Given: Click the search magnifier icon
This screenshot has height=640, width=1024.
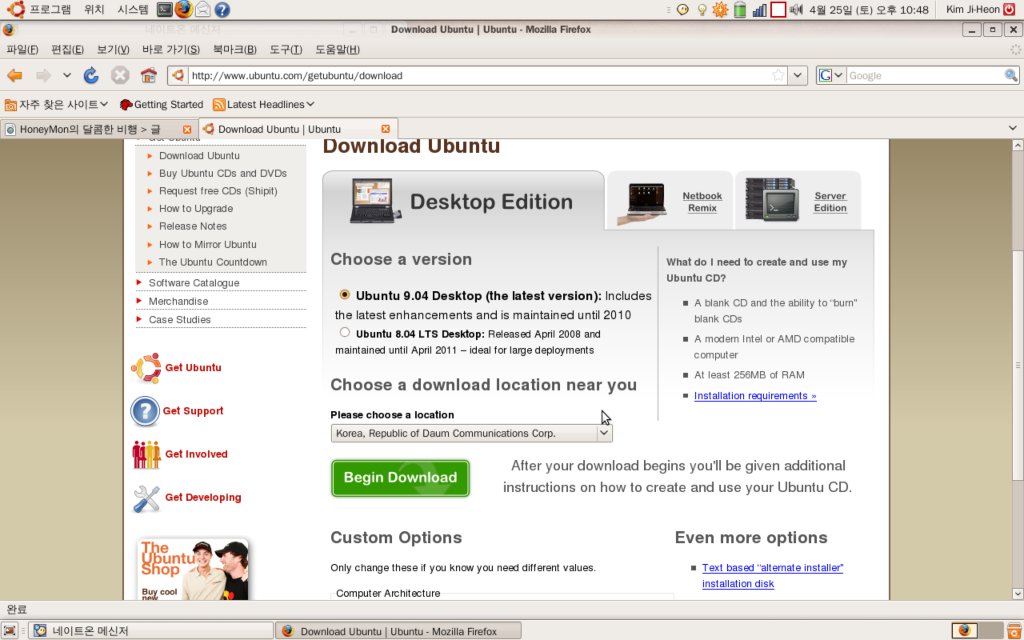Looking at the screenshot, I should point(1011,76).
